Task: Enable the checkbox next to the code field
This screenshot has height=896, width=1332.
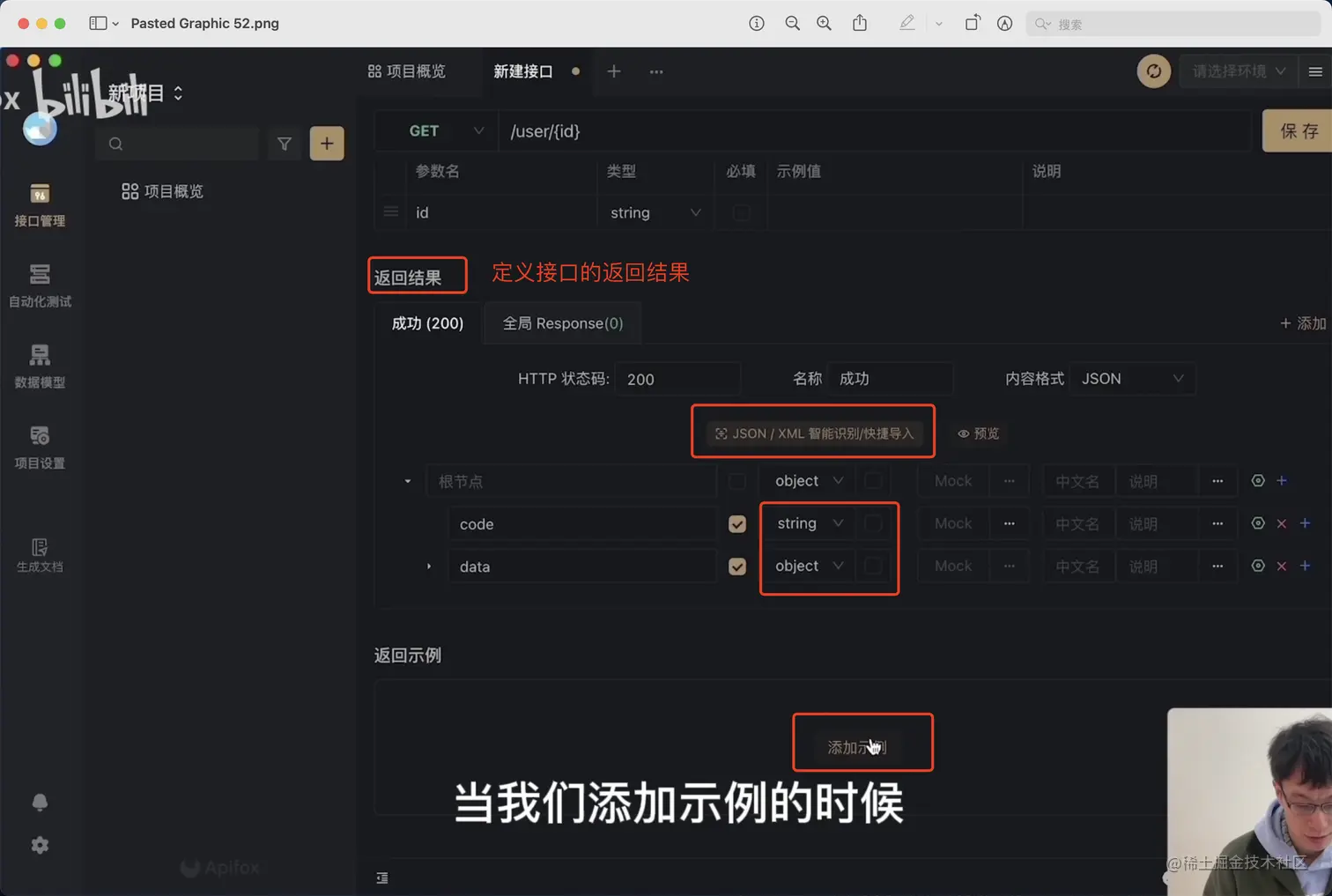Action: coord(736,523)
